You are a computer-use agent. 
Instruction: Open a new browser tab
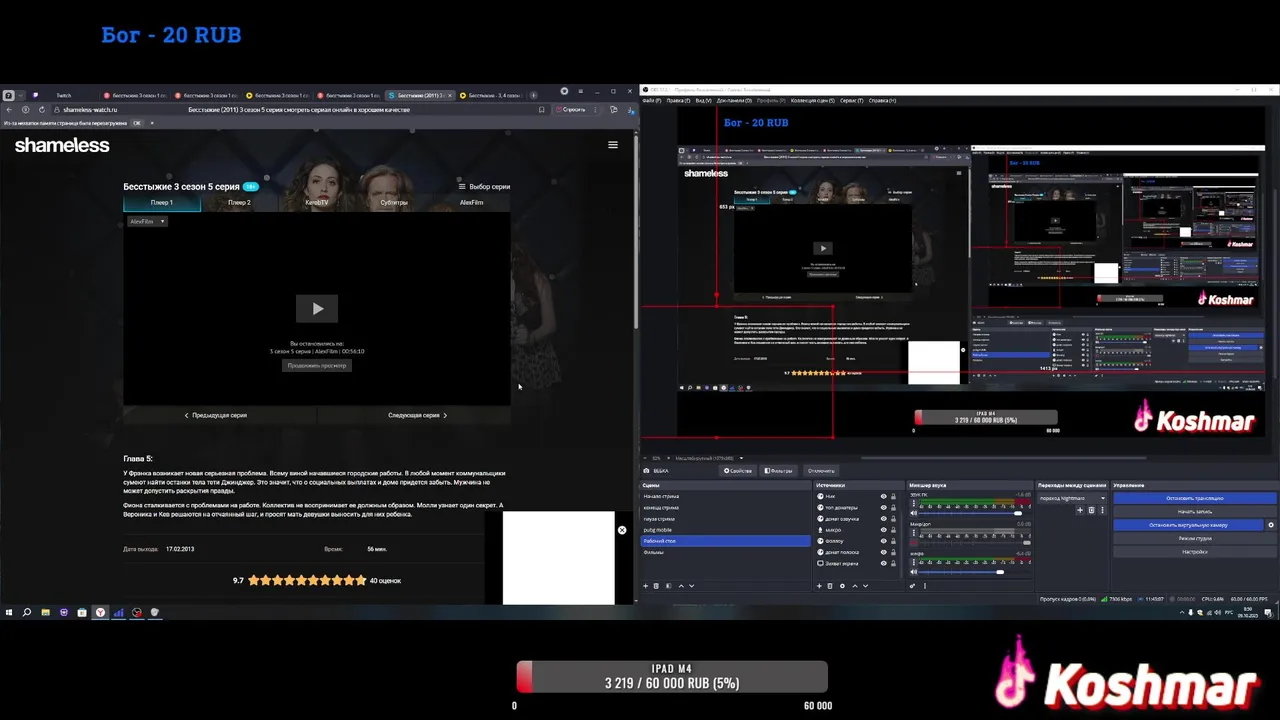(533, 95)
